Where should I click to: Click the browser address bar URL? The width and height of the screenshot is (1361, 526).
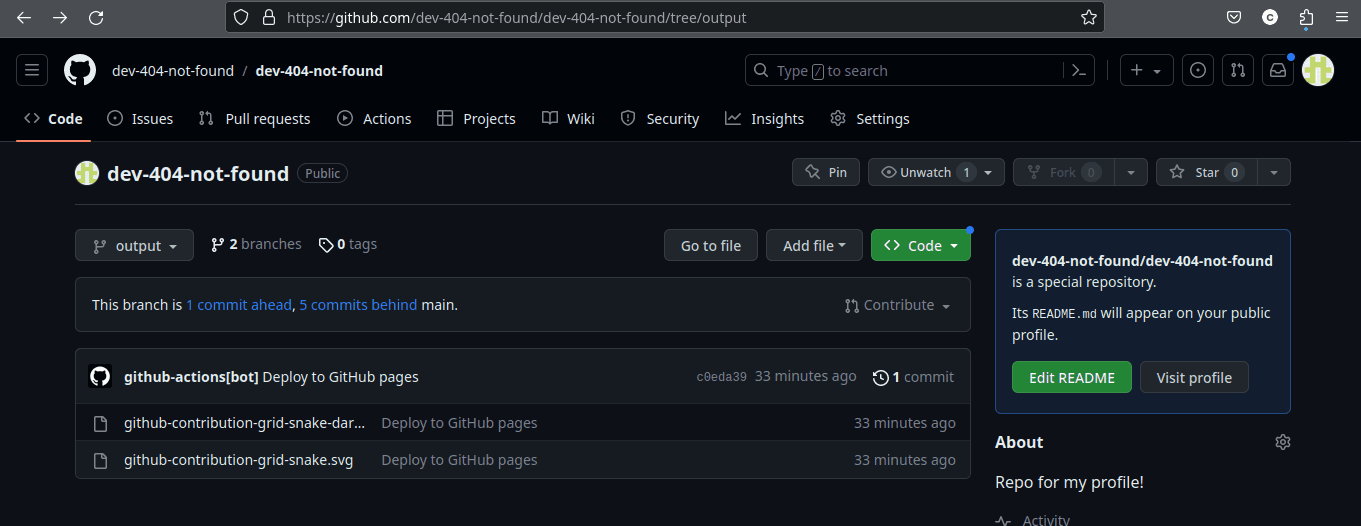coord(516,18)
